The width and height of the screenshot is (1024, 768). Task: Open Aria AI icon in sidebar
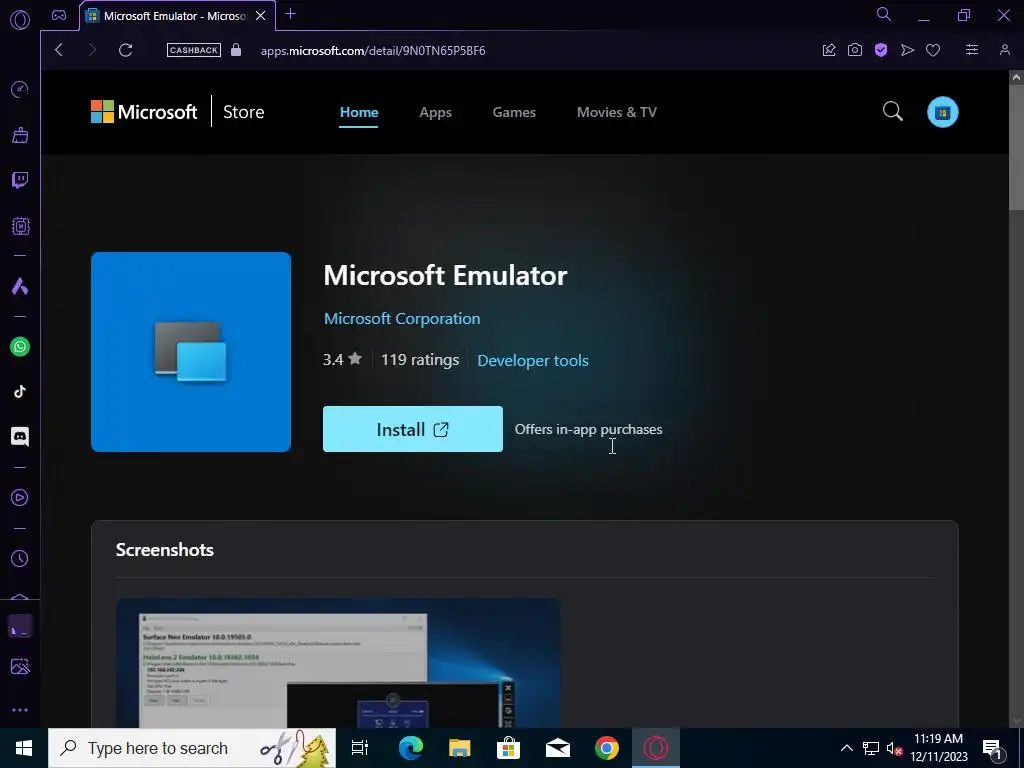click(x=20, y=286)
